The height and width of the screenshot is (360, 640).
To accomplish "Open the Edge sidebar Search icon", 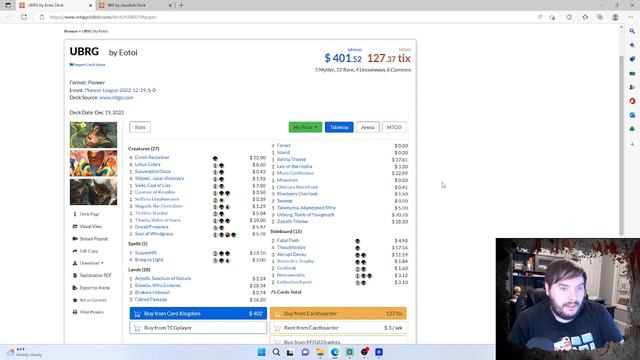I will click(x=632, y=31).
